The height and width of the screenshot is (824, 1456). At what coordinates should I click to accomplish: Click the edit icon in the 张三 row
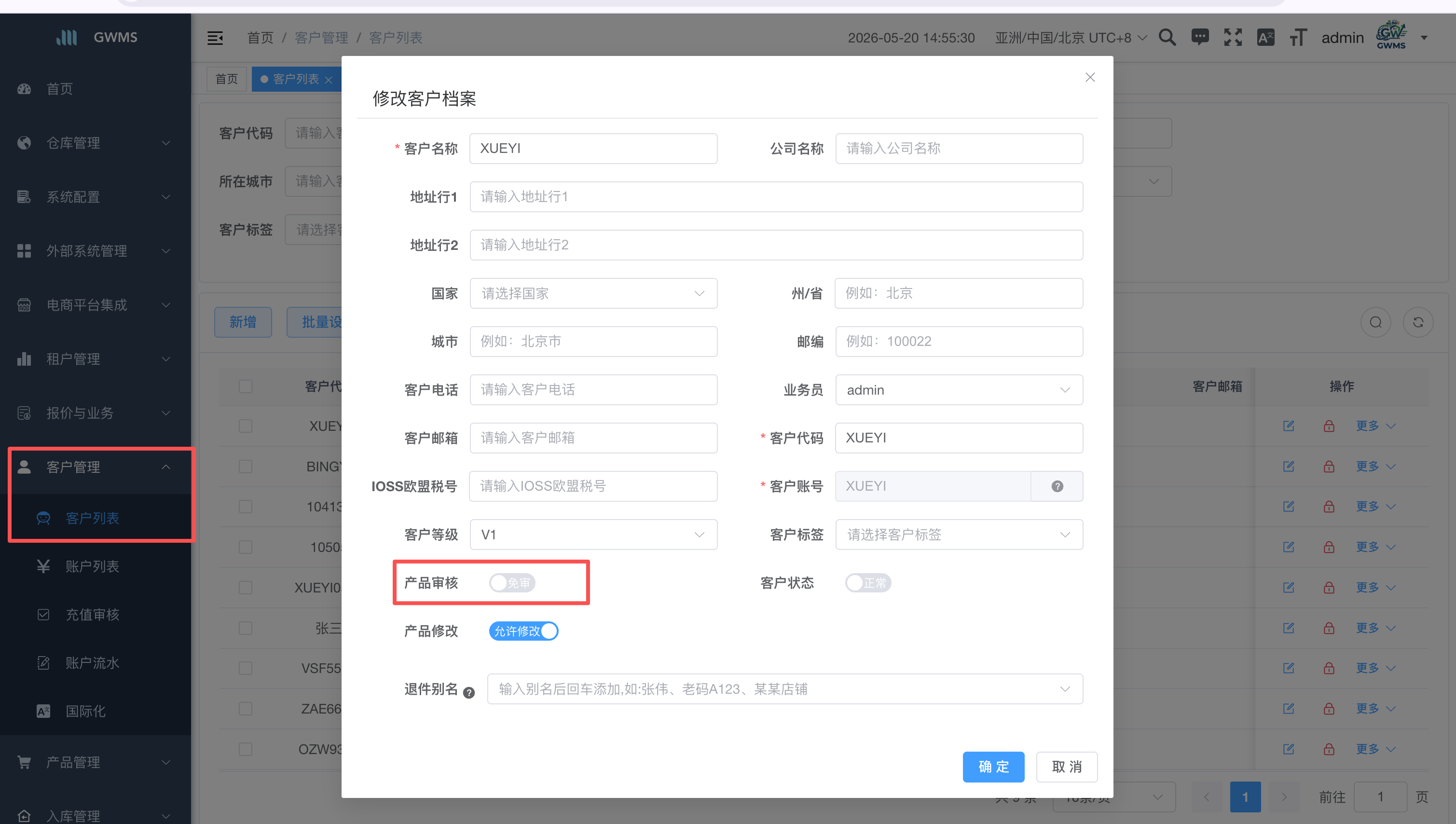tap(1289, 628)
